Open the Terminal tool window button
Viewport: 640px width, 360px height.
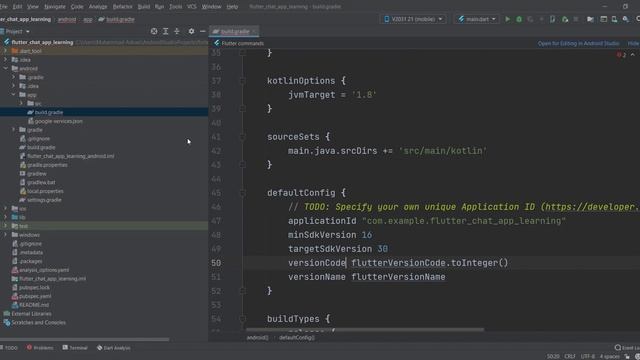(75, 348)
